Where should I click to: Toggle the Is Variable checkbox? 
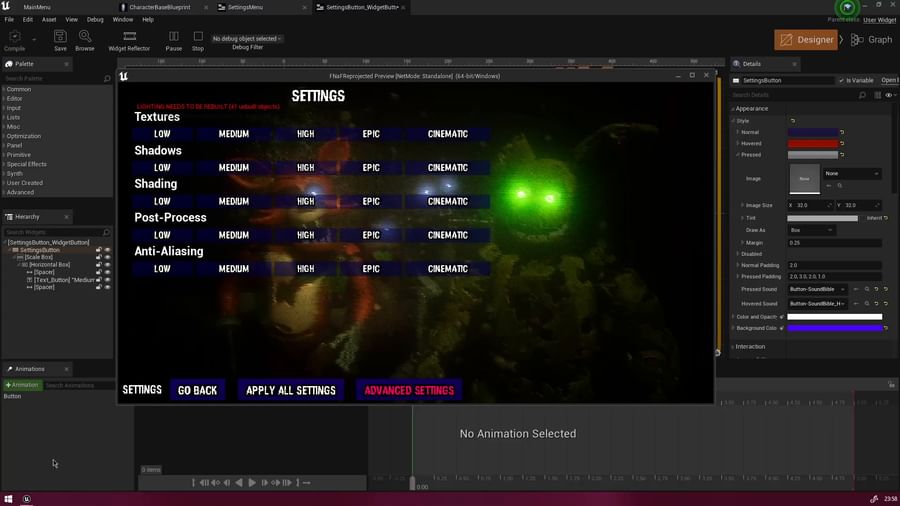point(841,81)
